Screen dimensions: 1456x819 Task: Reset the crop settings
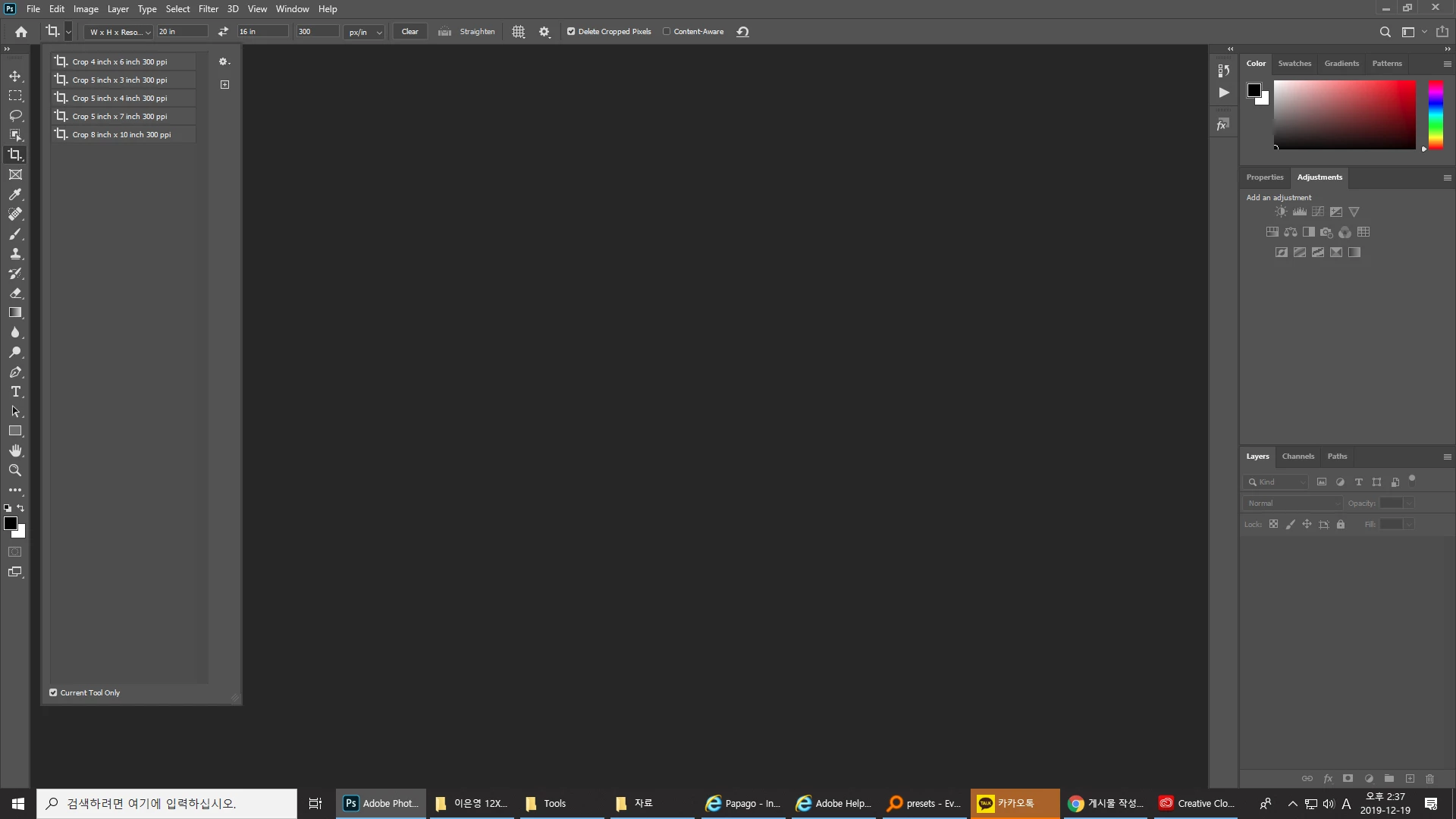click(x=743, y=32)
